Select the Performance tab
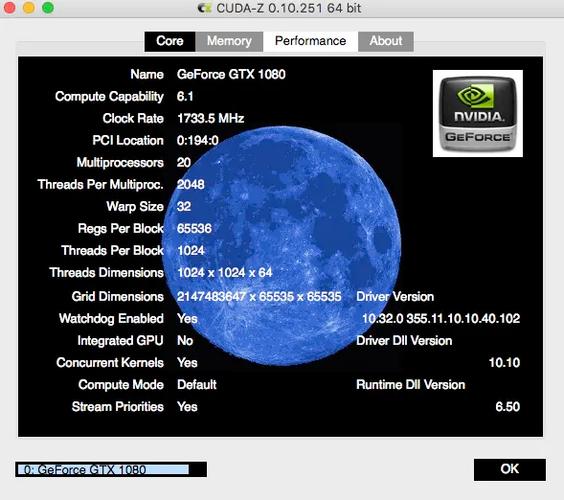This screenshot has height=500, width=564. 310,41
